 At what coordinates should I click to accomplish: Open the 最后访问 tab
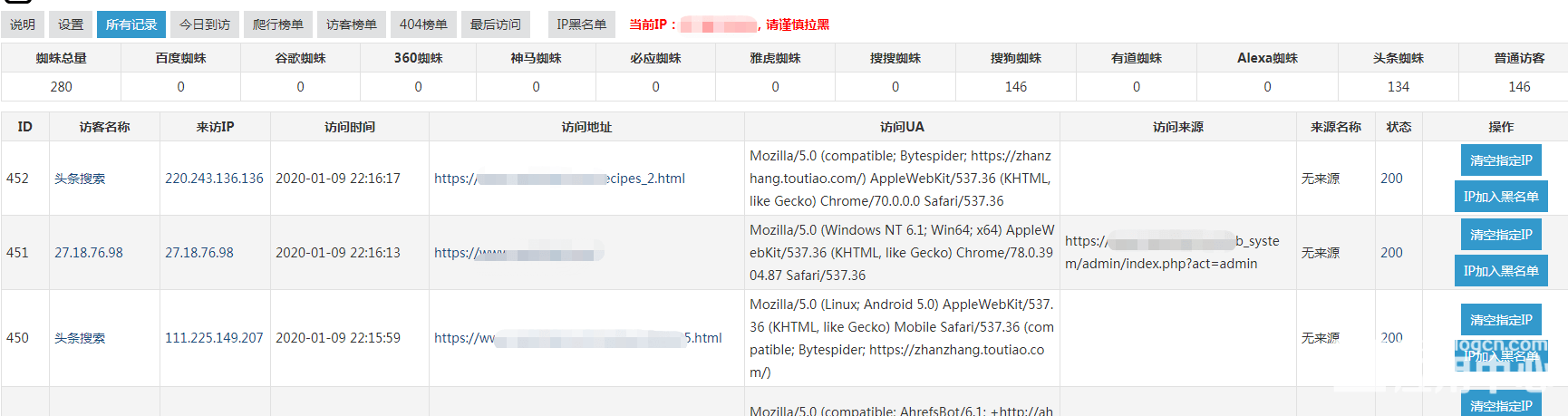click(x=496, y=24)
